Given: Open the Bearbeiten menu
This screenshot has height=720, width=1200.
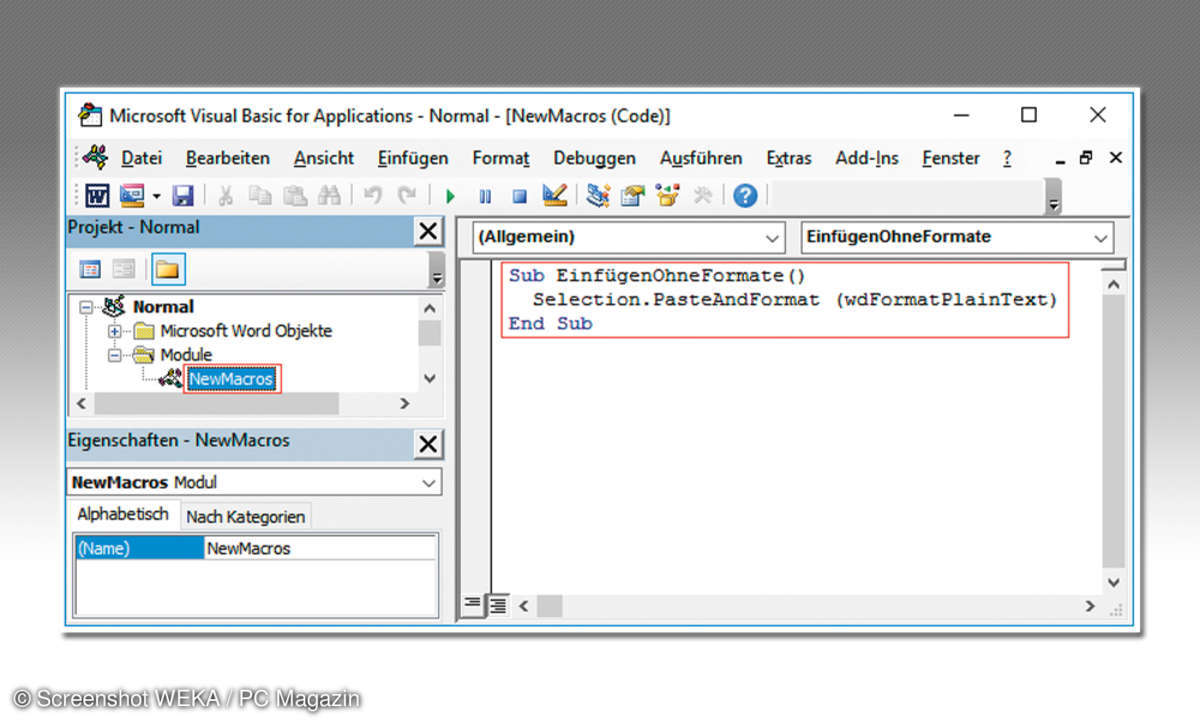Looking at the screenshot, I should tap(228, 158).
